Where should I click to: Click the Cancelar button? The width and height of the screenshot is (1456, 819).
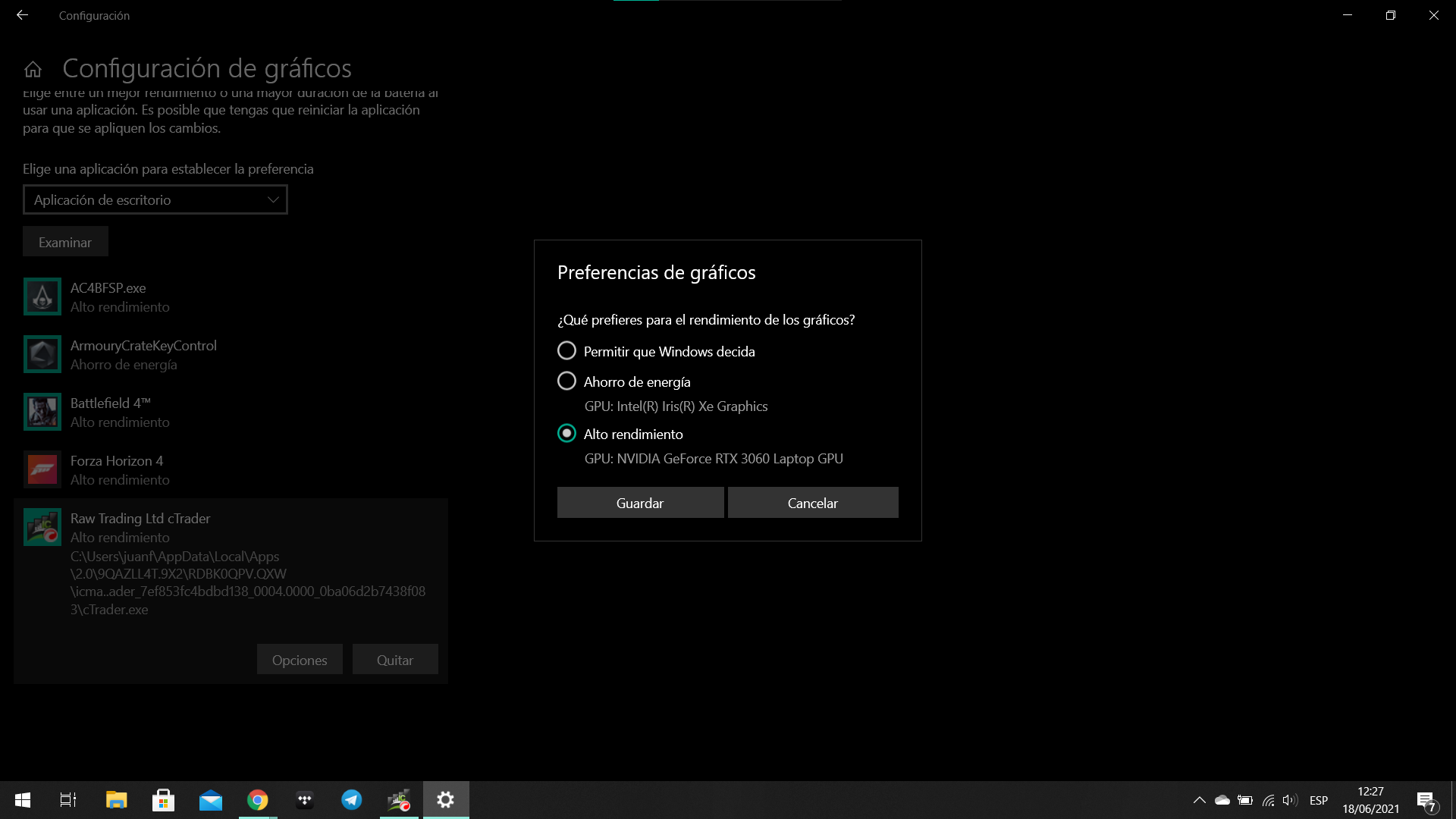pyautogui.click(x=813, y=503)
